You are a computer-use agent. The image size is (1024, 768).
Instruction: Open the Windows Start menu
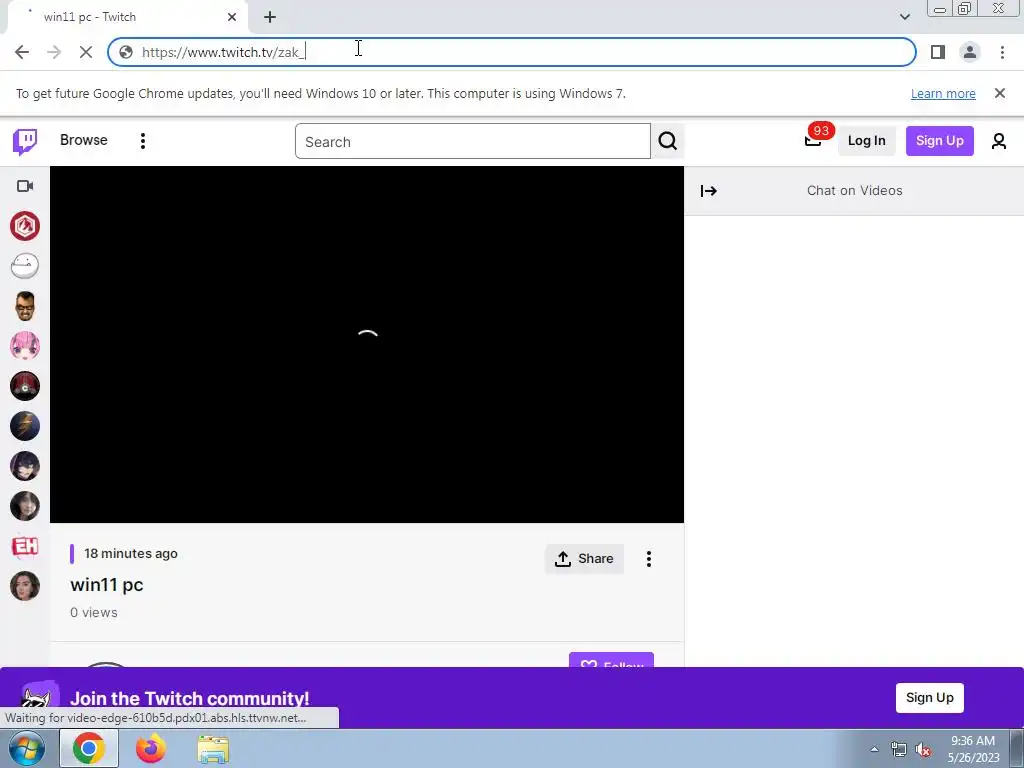pyautogui.click(x=26, y=748)
